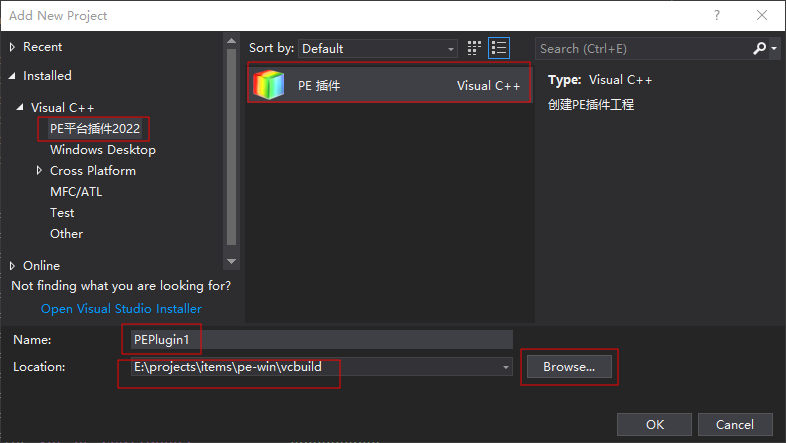Screen dimensions: 786x443
Task: Select PE平台插件2022 category
Action: 95,129
